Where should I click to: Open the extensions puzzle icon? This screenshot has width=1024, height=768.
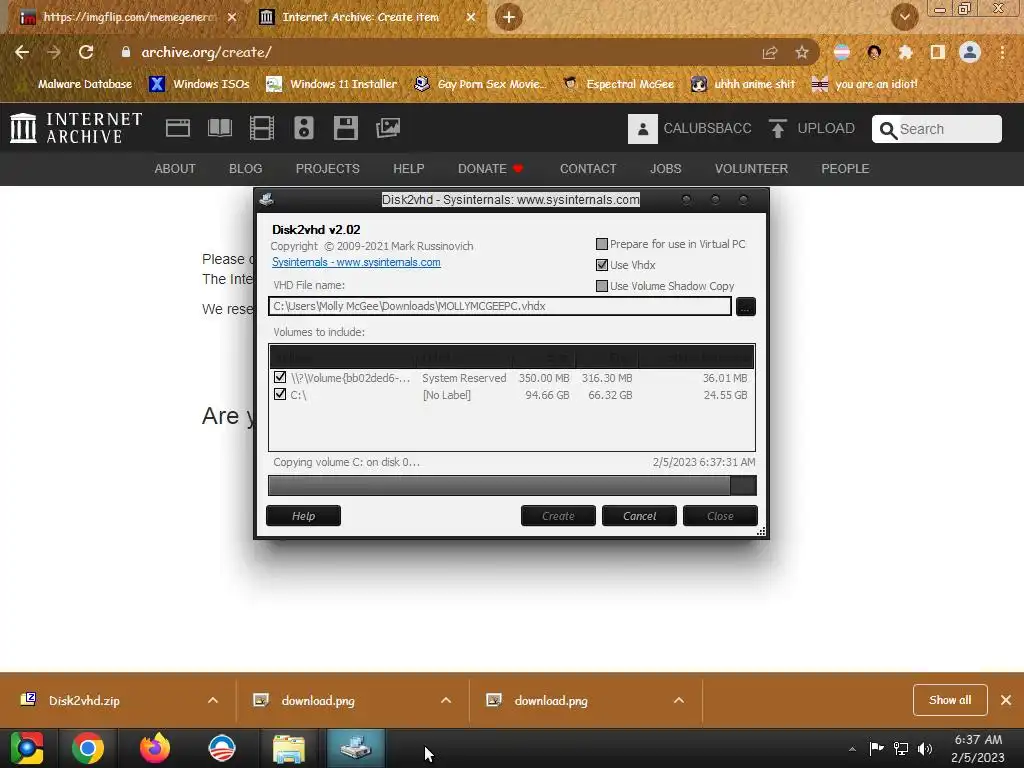[905, 52]
